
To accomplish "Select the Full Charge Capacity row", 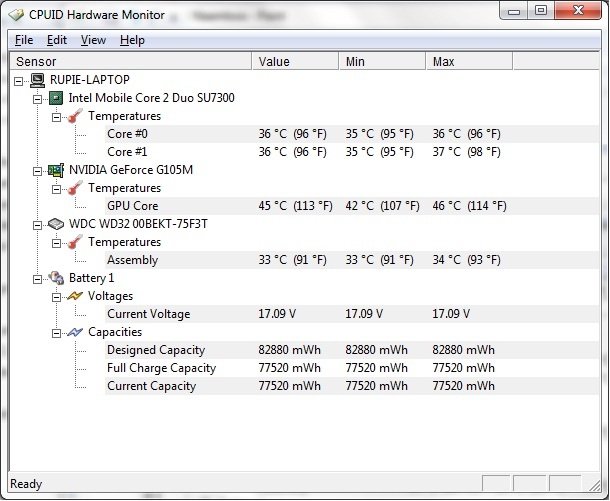I will [x=352, y=368].
